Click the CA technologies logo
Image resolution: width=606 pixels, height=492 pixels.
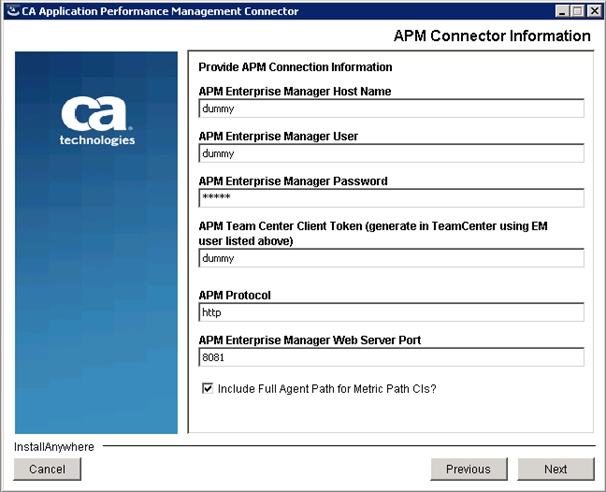[97, 121]
